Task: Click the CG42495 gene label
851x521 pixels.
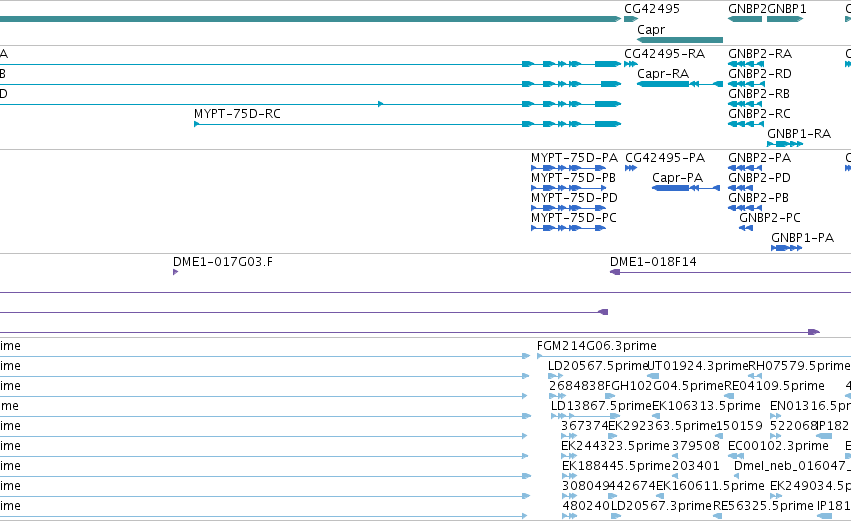Action: coord(652,9)
